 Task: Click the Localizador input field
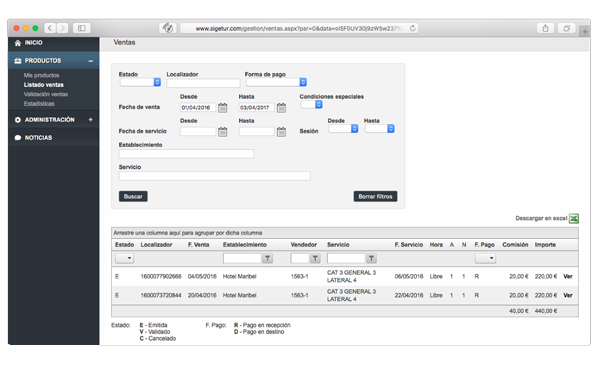[203, 83]
